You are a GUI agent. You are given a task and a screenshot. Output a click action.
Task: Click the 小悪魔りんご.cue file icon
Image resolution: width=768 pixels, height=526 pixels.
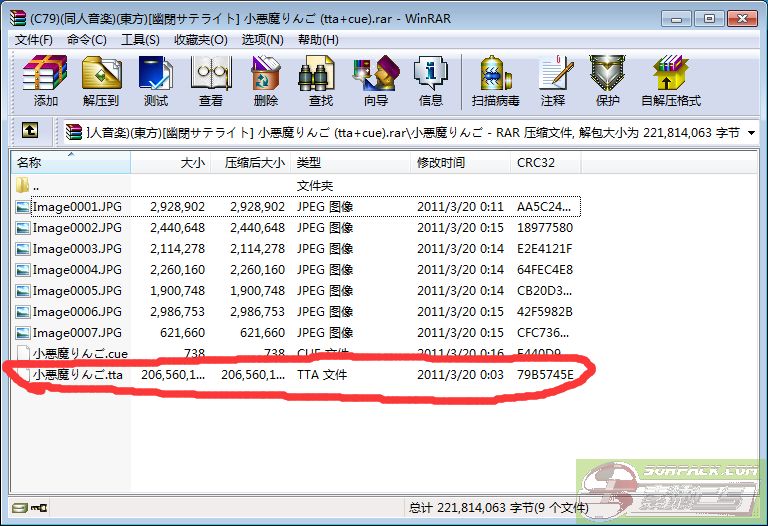tap(23, 354)
